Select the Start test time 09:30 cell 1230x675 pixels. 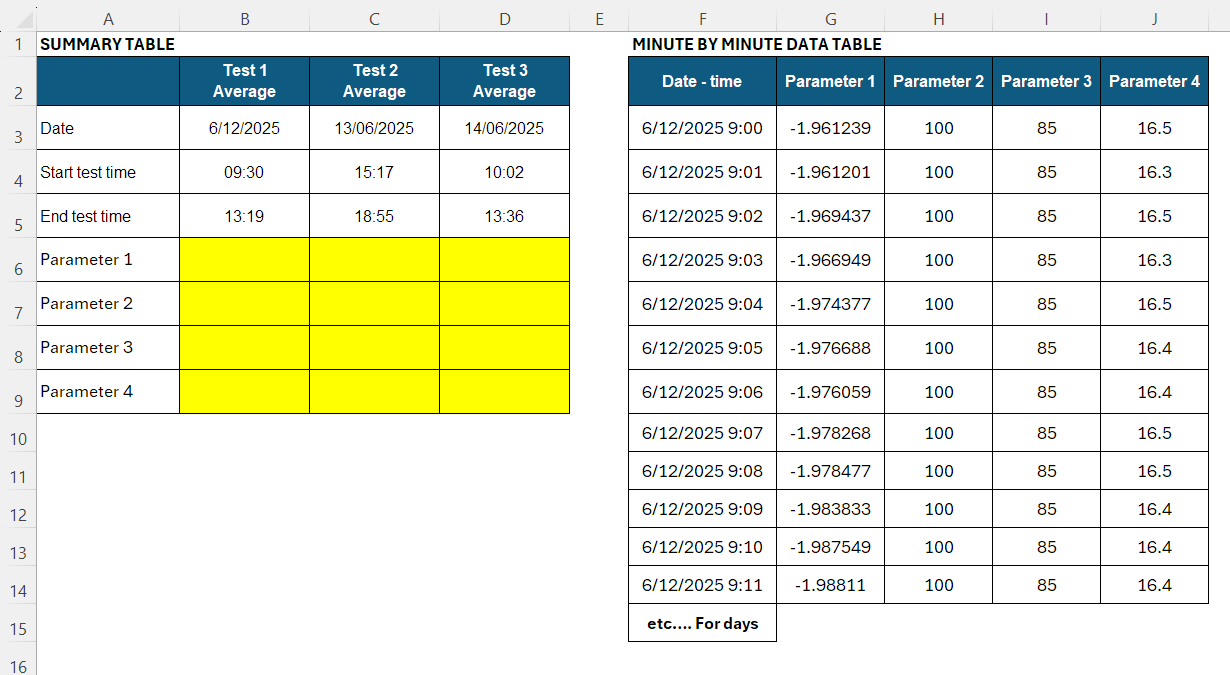coord(244,171)
